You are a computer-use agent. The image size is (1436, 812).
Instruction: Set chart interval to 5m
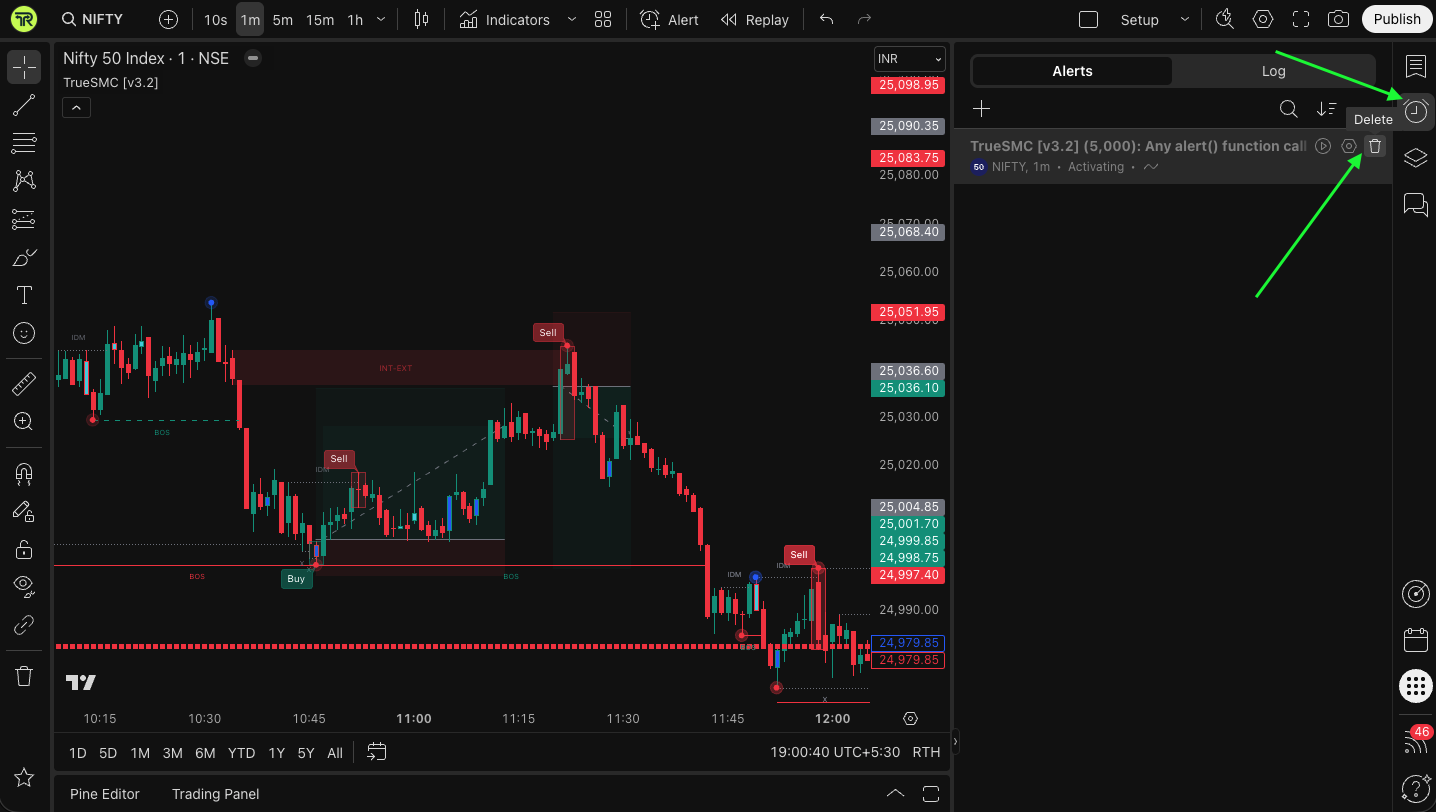coord(283,19)
